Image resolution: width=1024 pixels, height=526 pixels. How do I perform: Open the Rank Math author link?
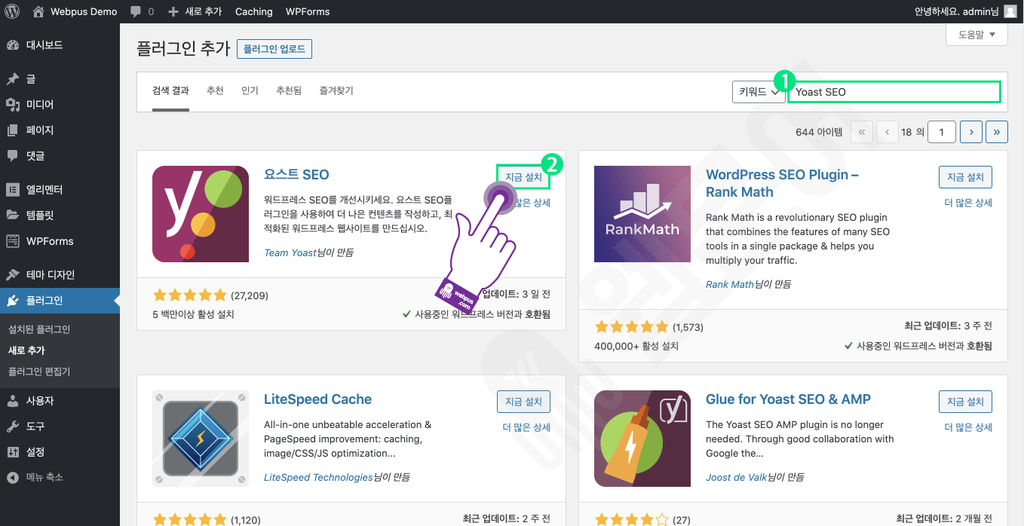[730, 284]
